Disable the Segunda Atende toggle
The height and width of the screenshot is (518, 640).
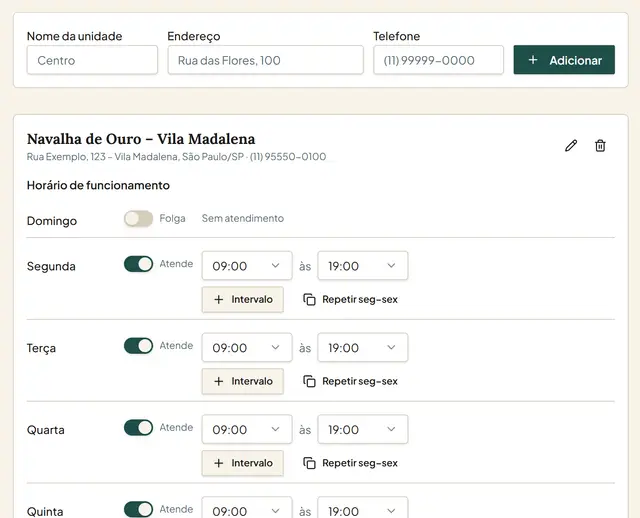138,264
